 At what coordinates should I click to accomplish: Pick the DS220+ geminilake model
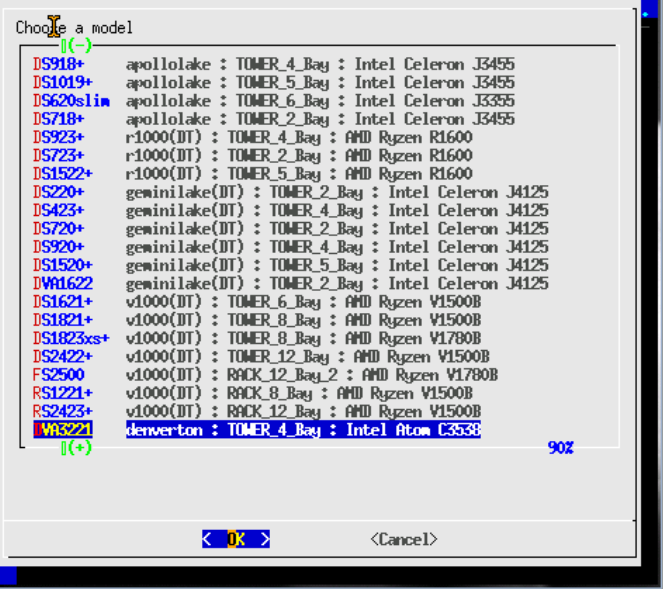point(291,192)
